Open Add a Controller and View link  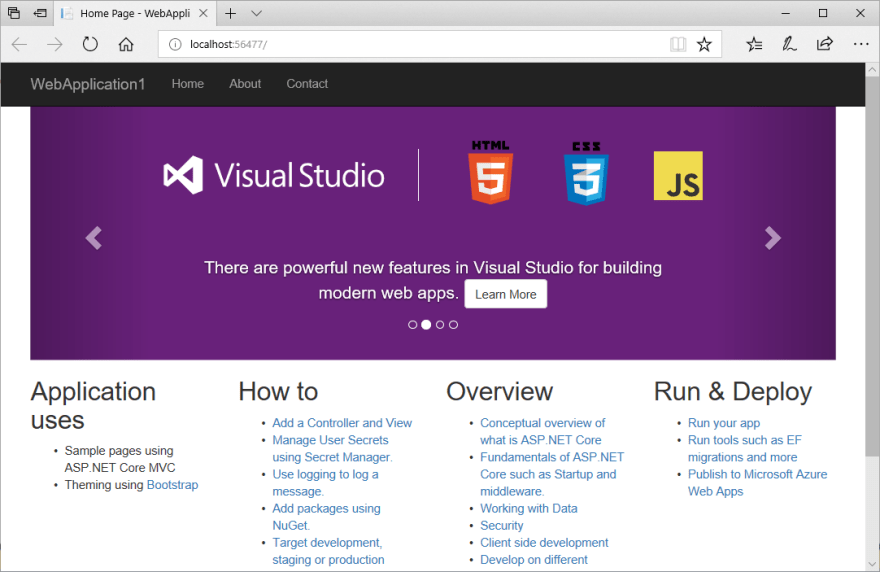click(x=342, y=423)
